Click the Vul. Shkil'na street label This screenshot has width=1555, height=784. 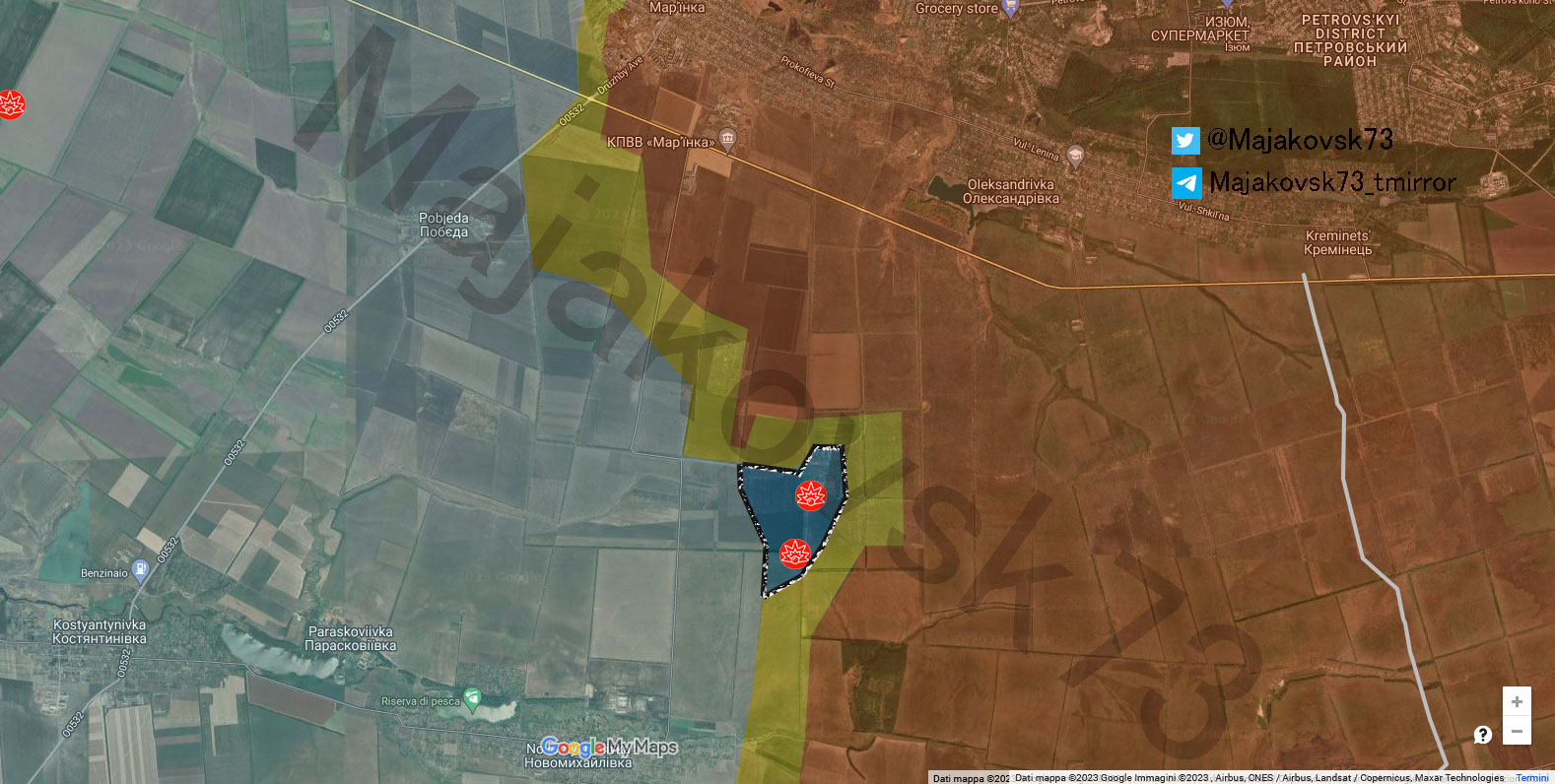[1204, 210]
